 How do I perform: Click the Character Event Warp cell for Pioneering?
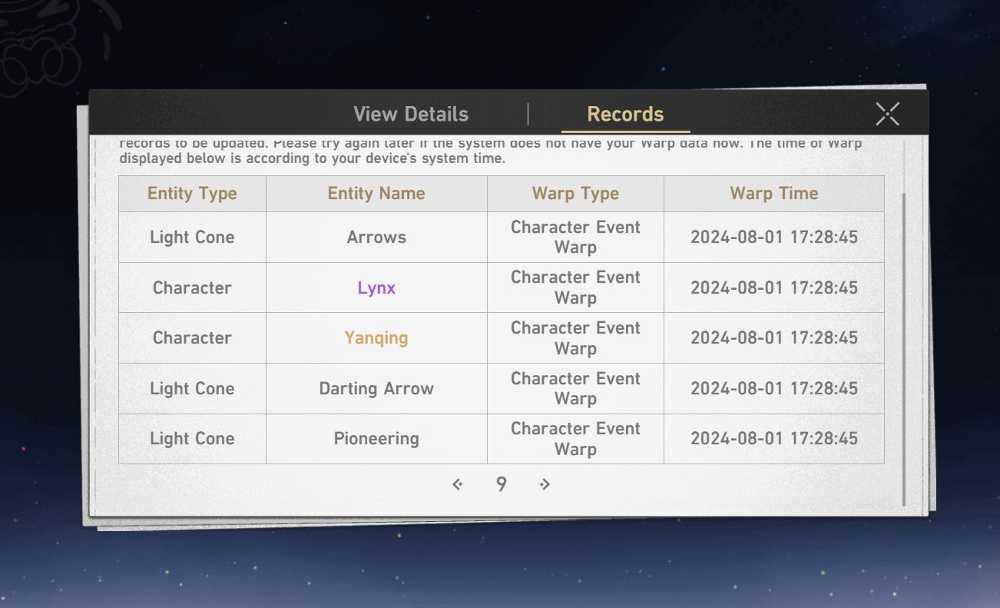click(575, 439)
